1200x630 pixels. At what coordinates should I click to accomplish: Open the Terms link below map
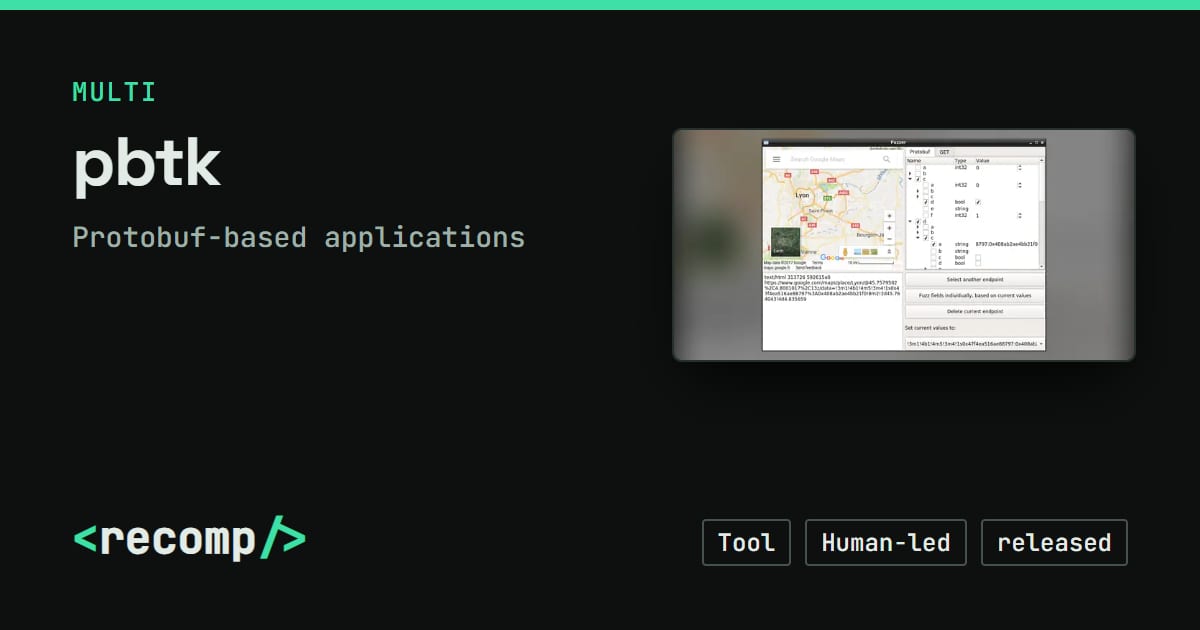click(x=817, y=263)
